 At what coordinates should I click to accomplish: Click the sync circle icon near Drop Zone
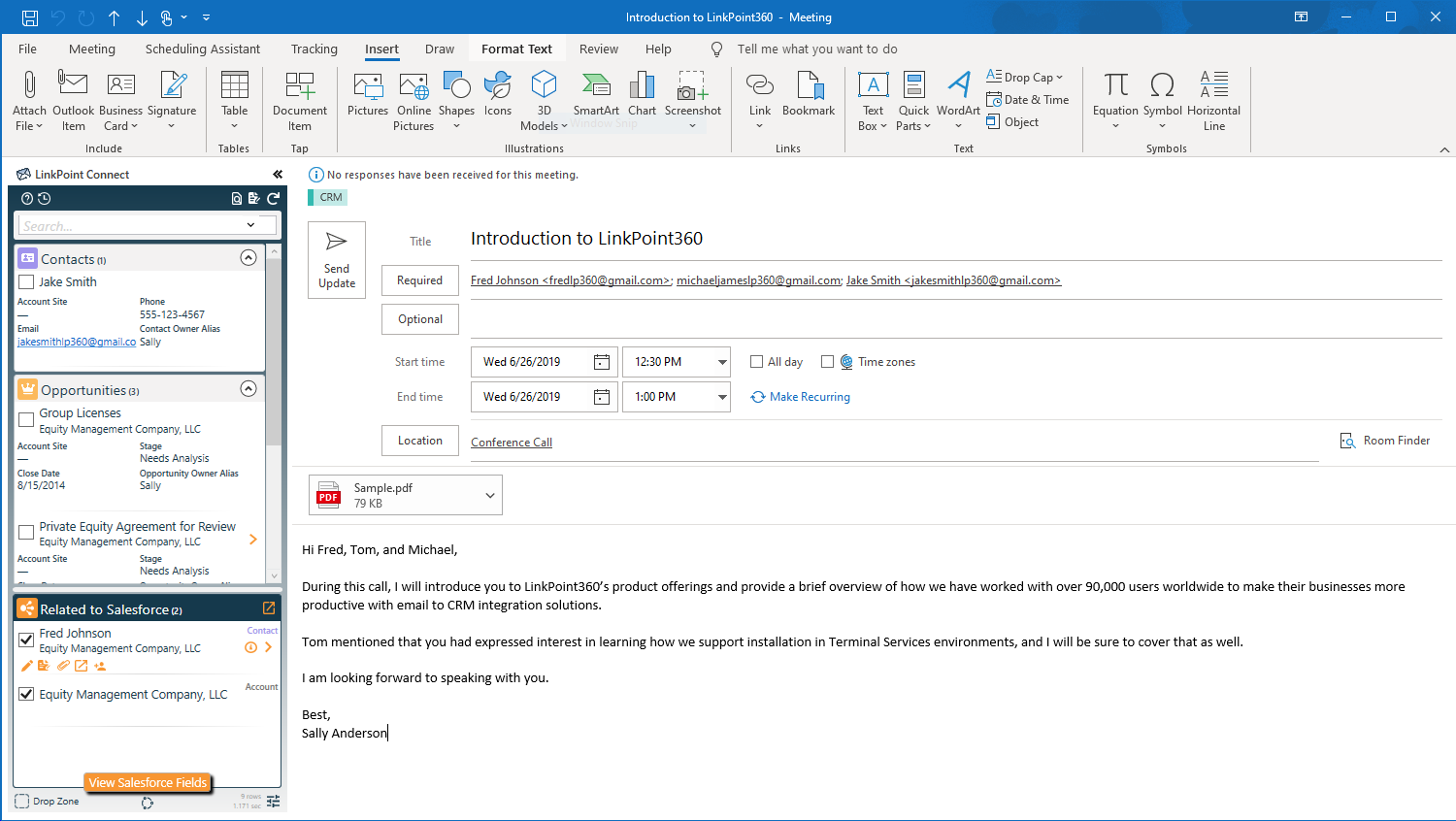148,803
